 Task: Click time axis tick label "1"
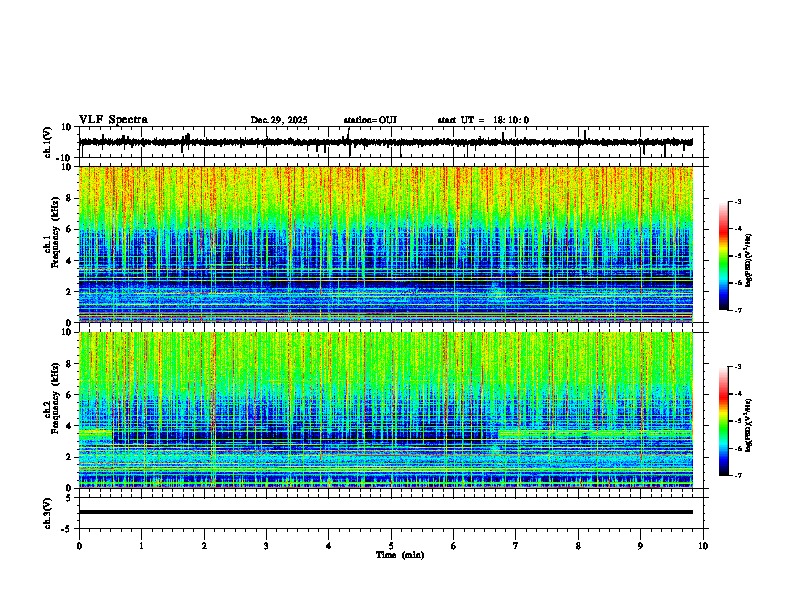tap(141, 546)
